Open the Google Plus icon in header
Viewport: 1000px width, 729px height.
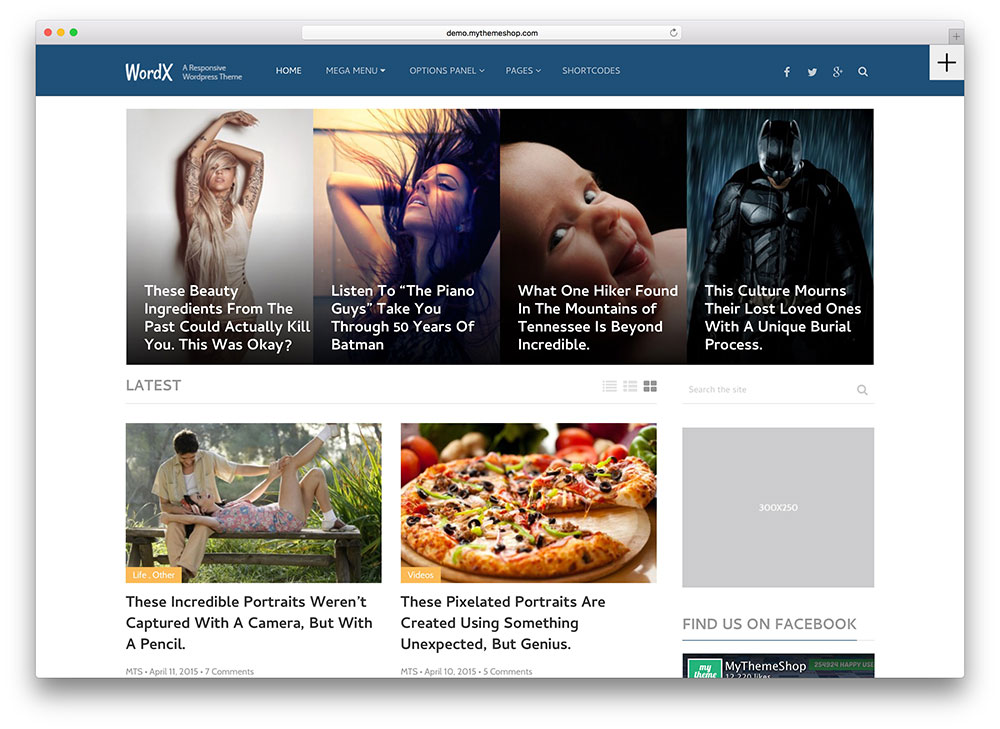(837, 72)
